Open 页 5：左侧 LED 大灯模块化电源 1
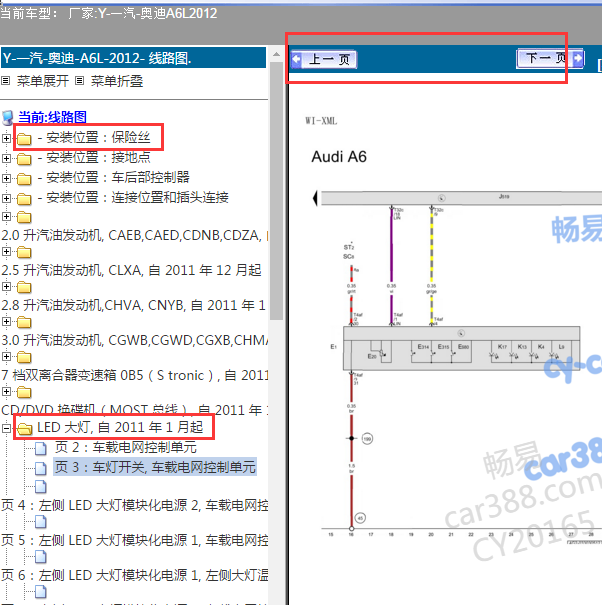Screen dimensions: 602x605 click(135, 540)
